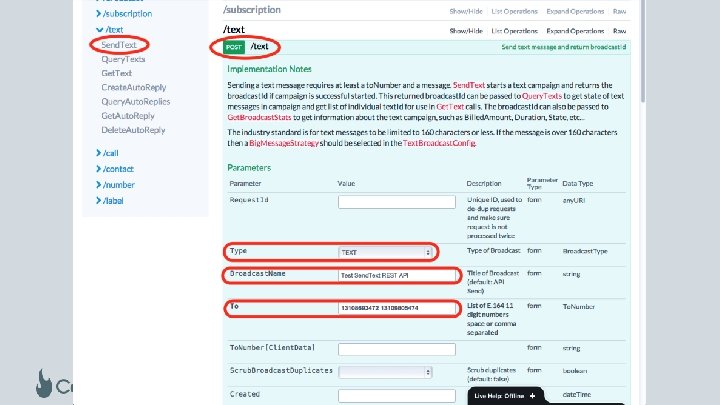
Task: Click the /text section heading
Action: click(x=234, y=30)
